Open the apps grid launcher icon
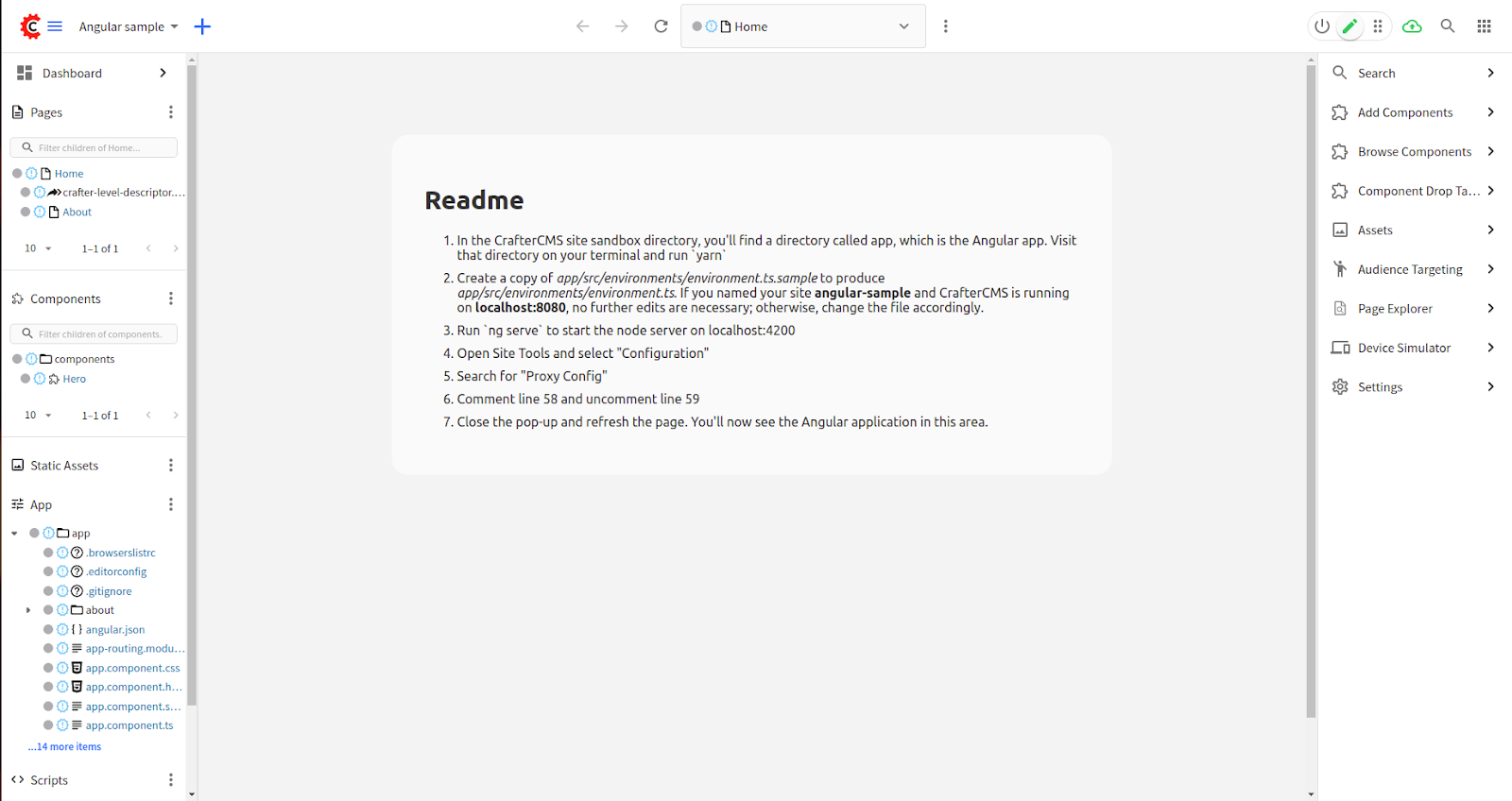 click(x=1484, y=26)
